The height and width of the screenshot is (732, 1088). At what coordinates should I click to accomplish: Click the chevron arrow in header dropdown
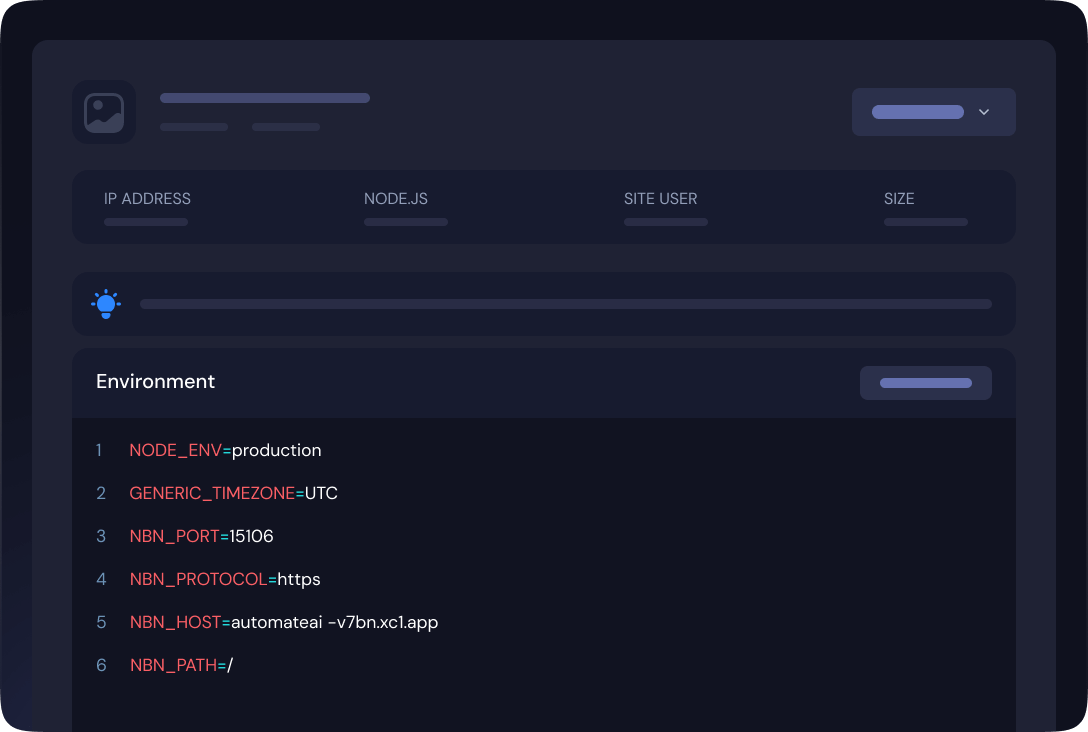984,112
